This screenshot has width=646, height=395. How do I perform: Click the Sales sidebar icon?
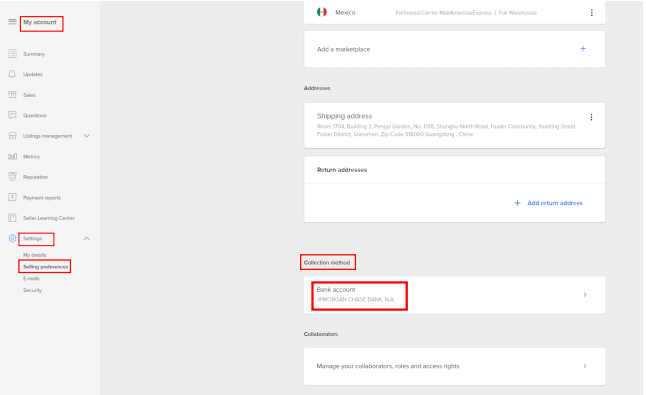pos(12,95)
